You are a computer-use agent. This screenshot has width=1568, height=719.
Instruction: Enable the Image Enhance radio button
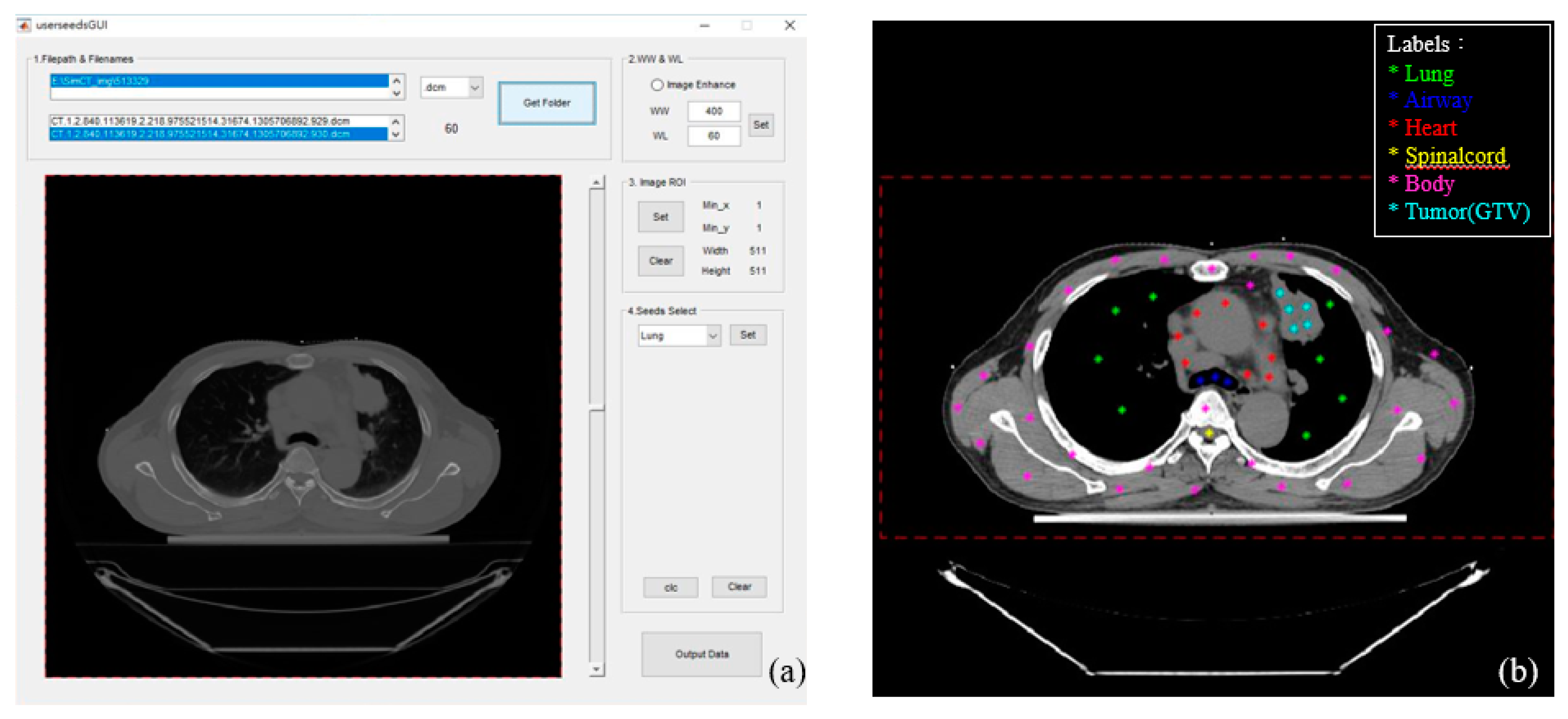tap(657, 84)
